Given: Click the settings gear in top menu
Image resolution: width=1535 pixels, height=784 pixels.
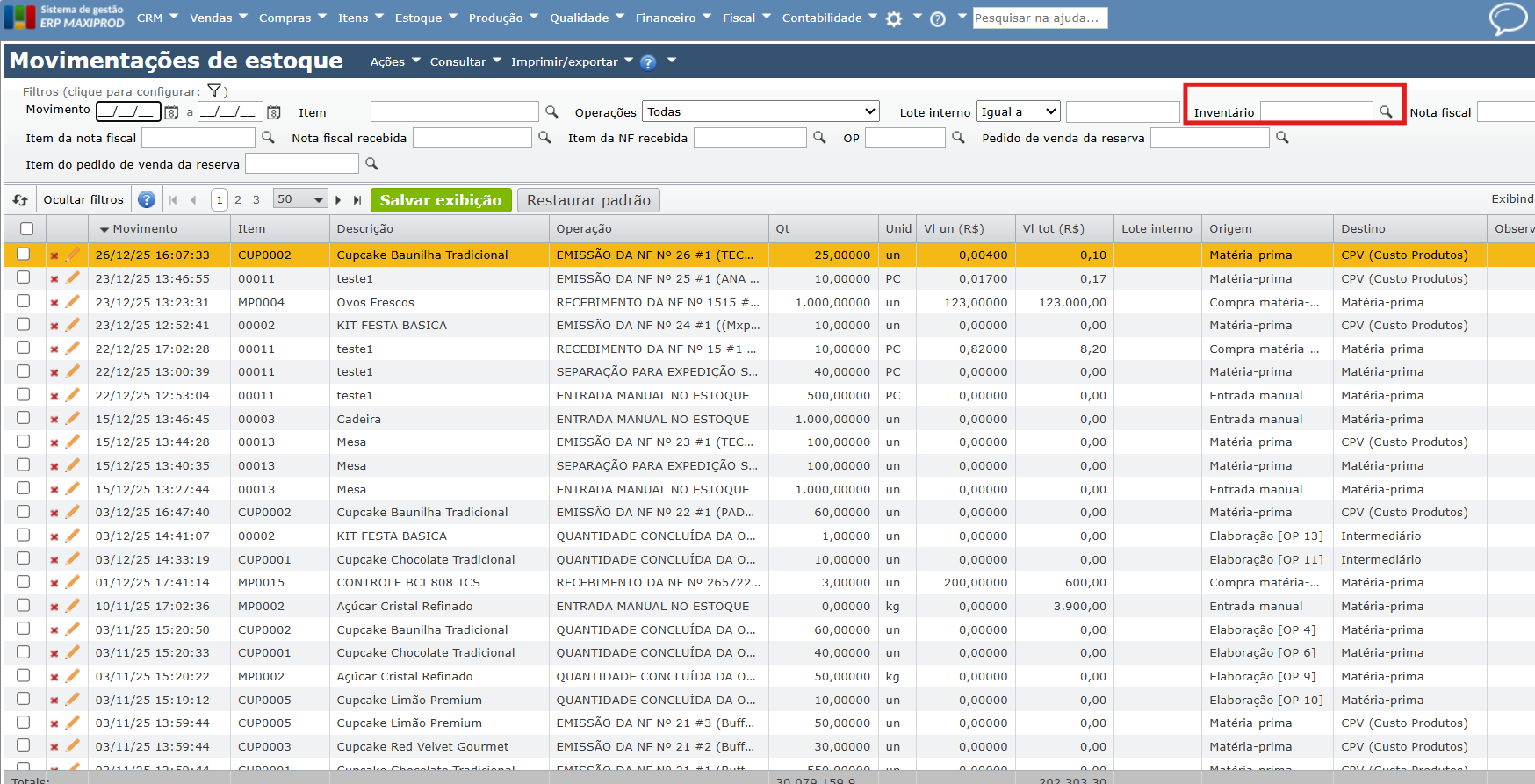Looking at the screenshot, I should pyautogui.click(x=894, y=18).
